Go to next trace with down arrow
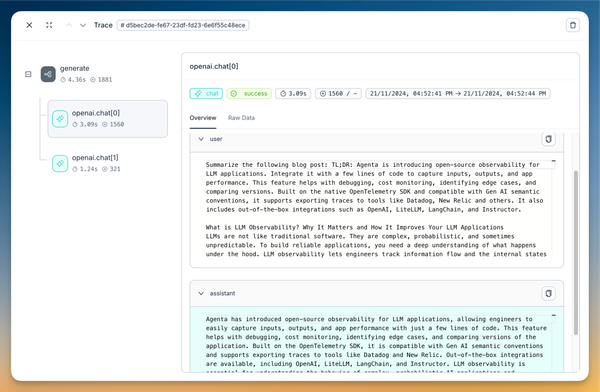Image resolution: width=600 pixels, height=392 pixels. pos(83,25)
